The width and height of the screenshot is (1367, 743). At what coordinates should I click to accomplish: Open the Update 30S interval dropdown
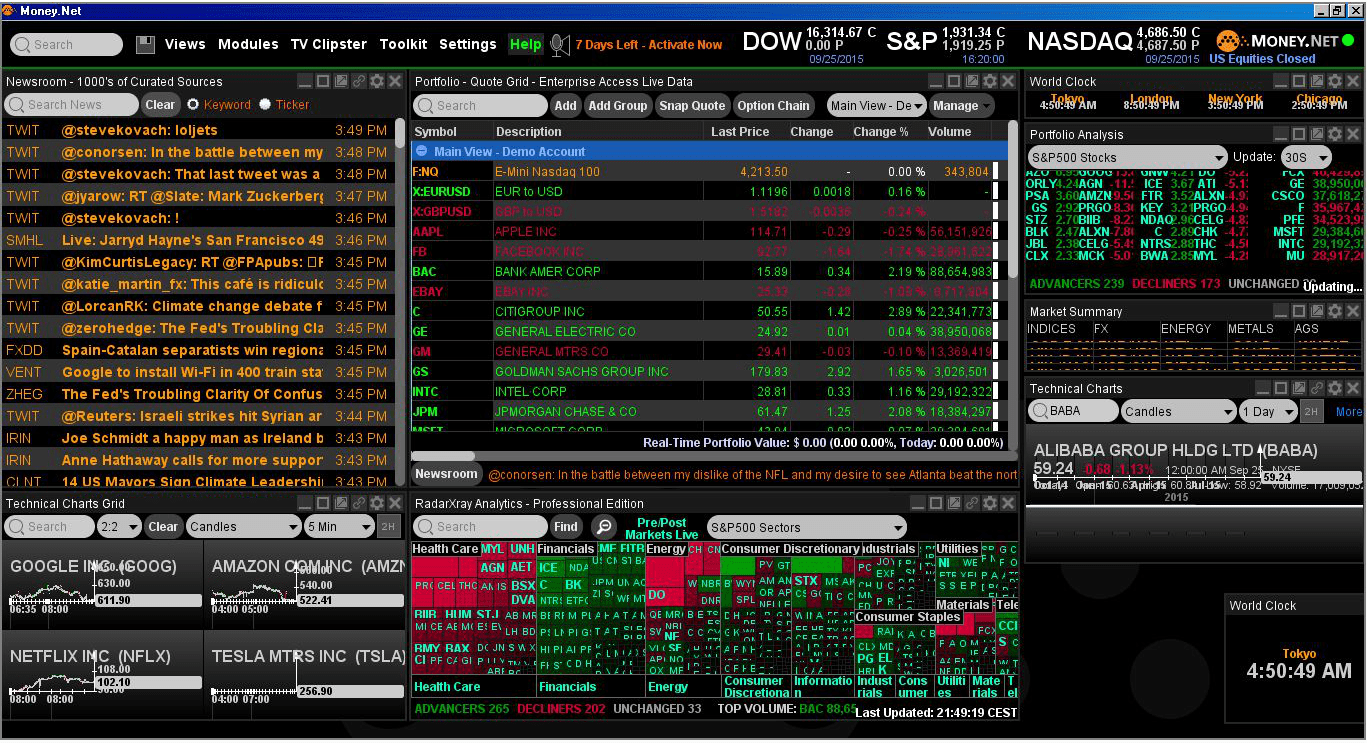tap(1307, 157)
